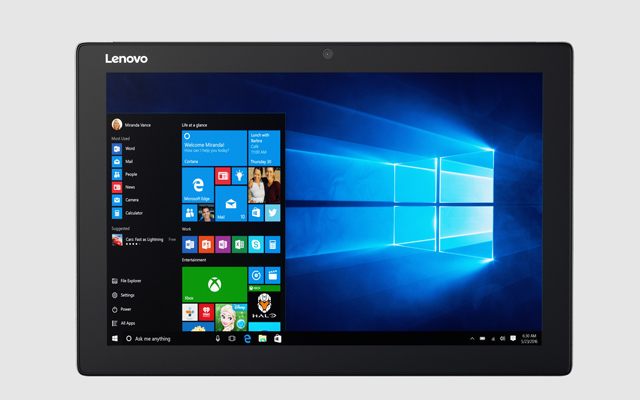
Task: Click the Cortana microphone icon in taskbar
Action: click(218, 339)
